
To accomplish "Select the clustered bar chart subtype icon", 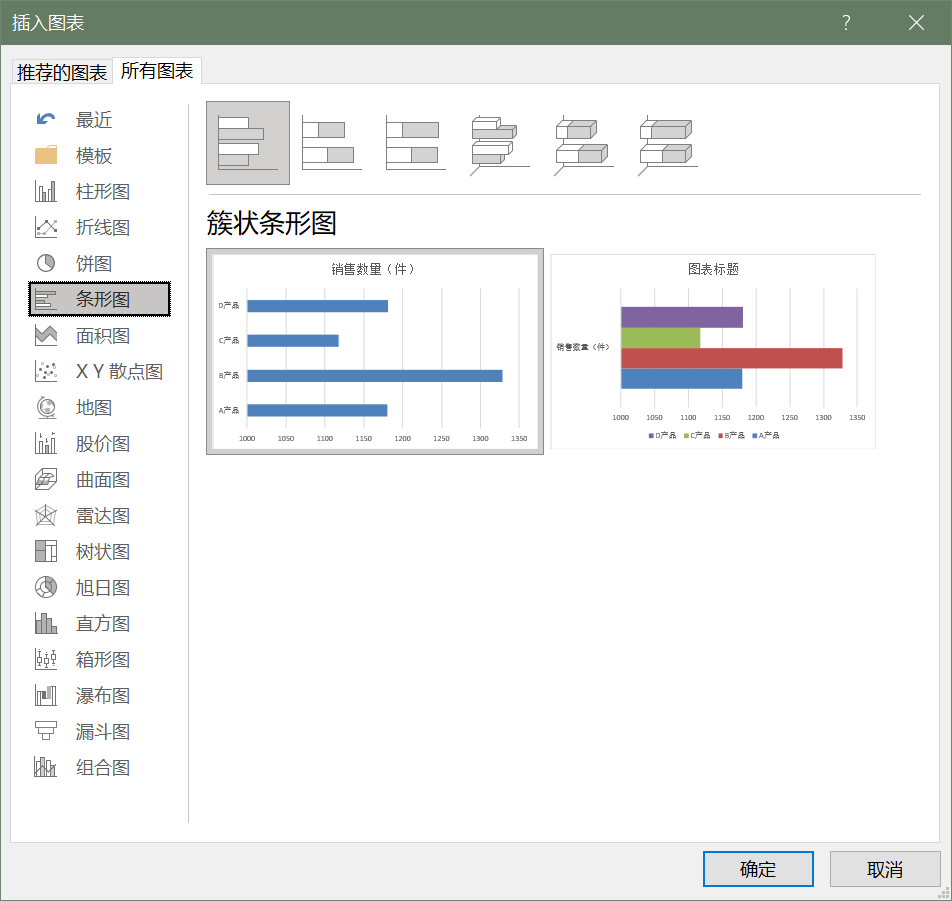I will coord(247,143).
